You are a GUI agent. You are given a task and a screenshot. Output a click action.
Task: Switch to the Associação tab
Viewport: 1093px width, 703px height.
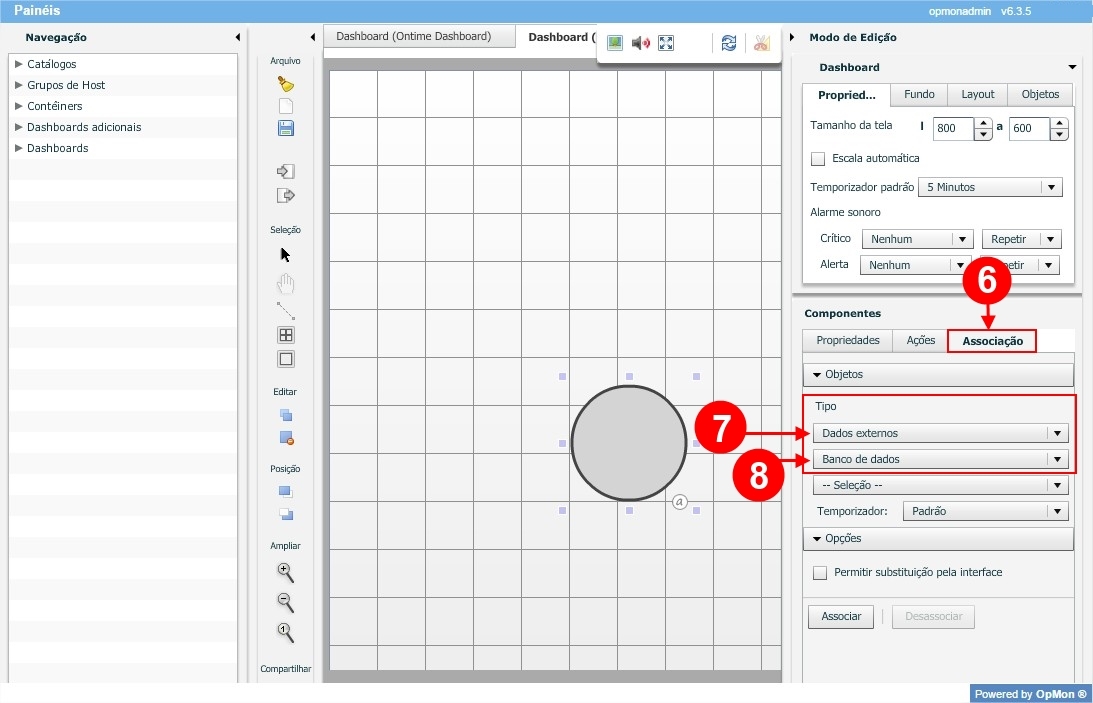(x=992, y=341)
